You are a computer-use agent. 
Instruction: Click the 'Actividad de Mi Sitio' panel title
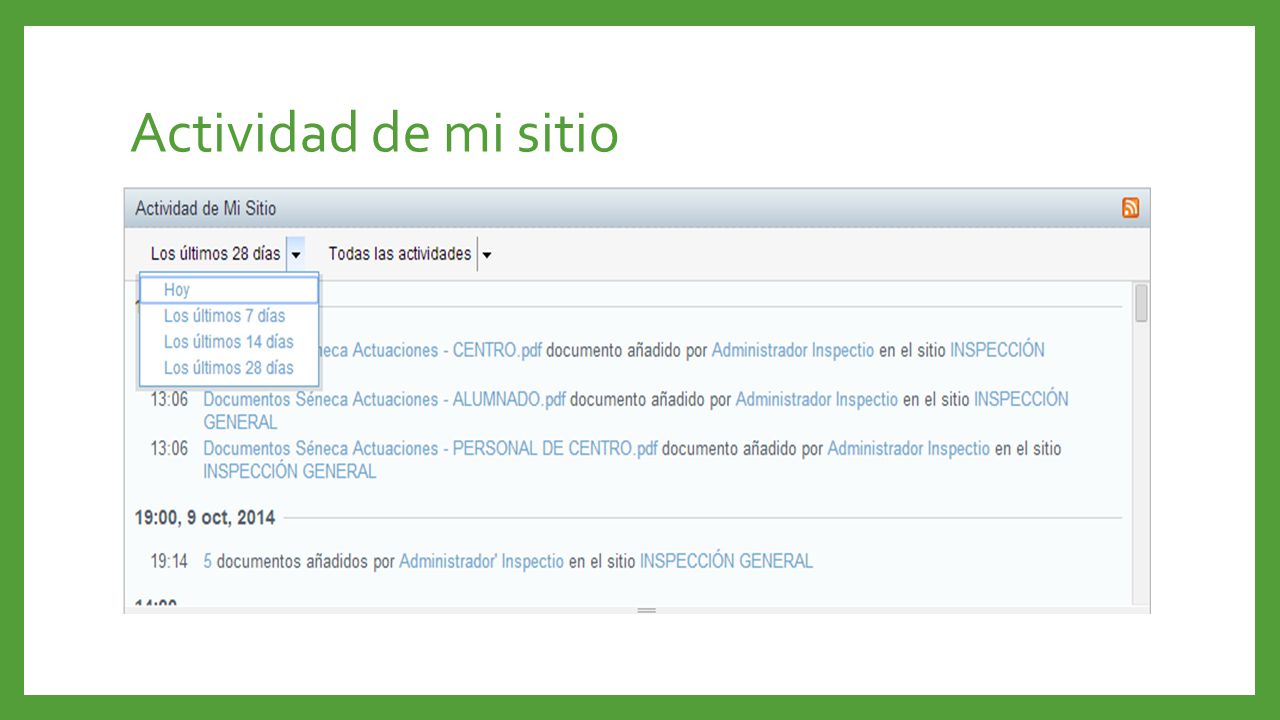click(205, 209)
